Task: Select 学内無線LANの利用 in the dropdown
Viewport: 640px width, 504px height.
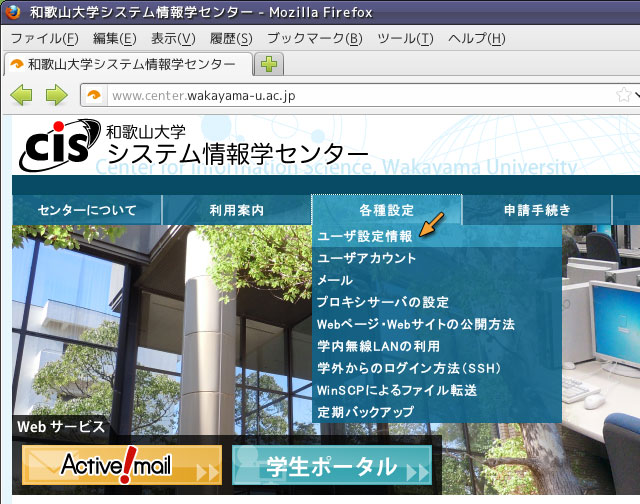Action: pyautogui.click(x=437, y=346)
